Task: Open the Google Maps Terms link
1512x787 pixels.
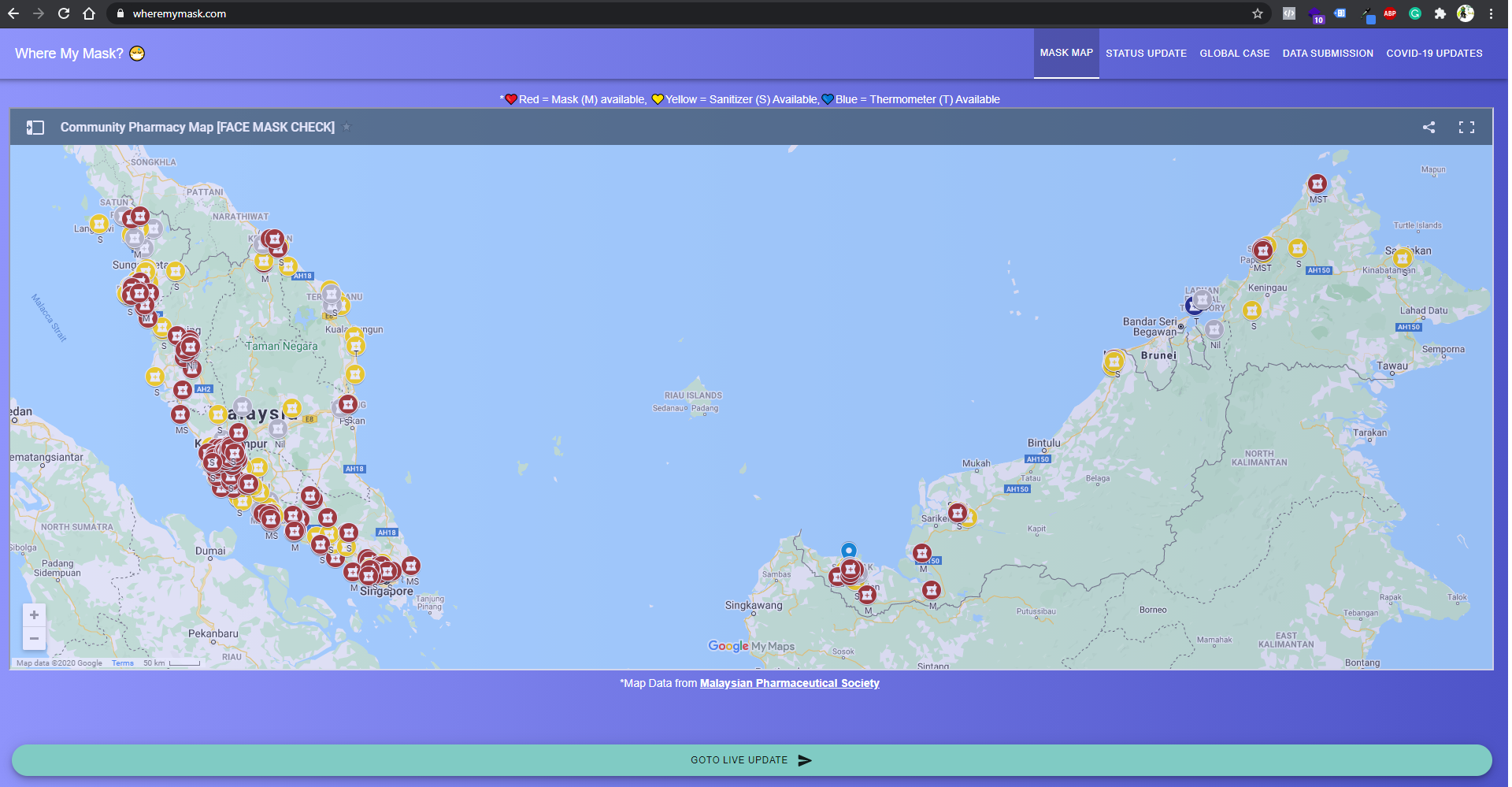Action: tap(122, 663)
